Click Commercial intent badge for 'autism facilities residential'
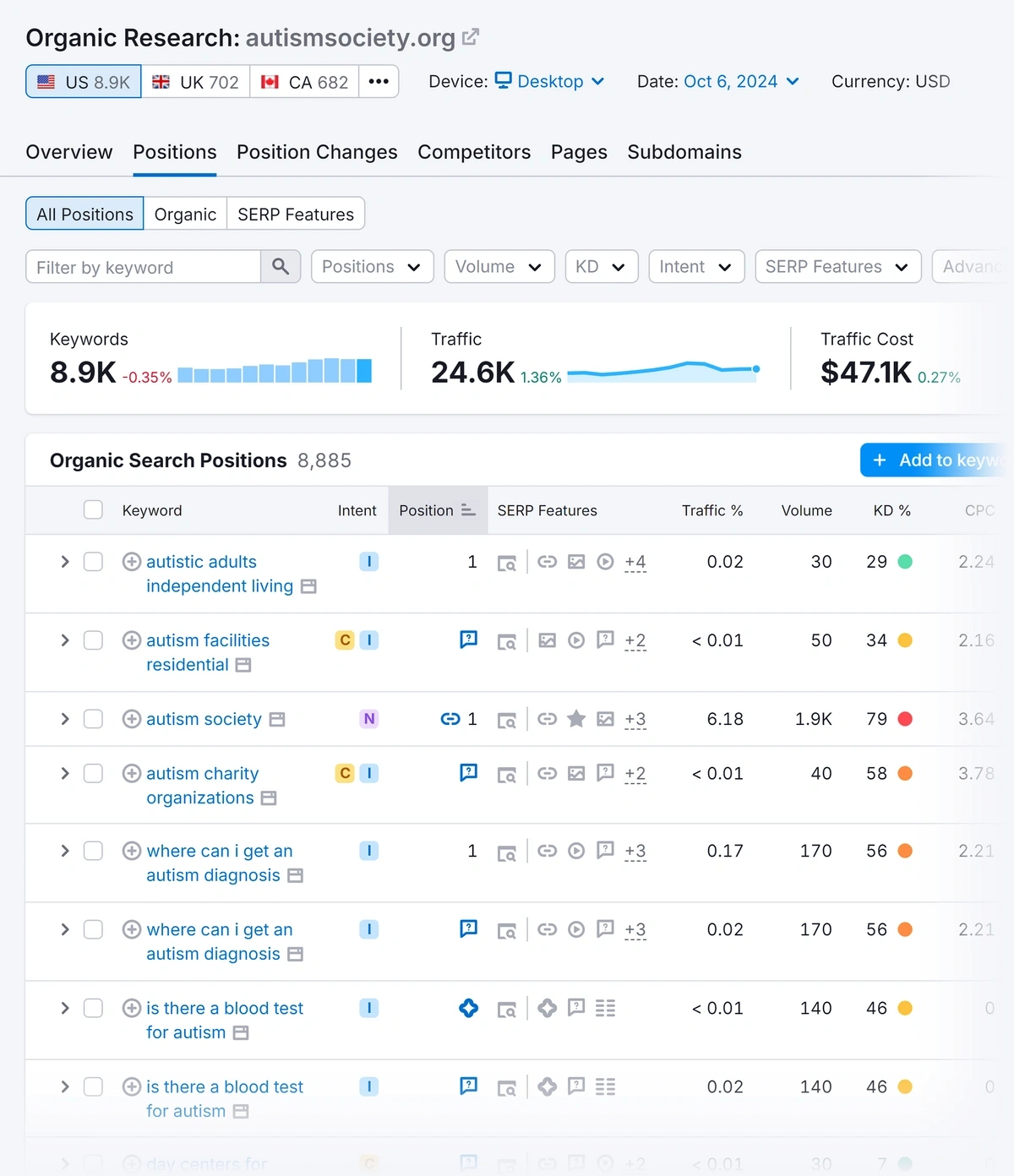1014x1176 pixels. 345,640
